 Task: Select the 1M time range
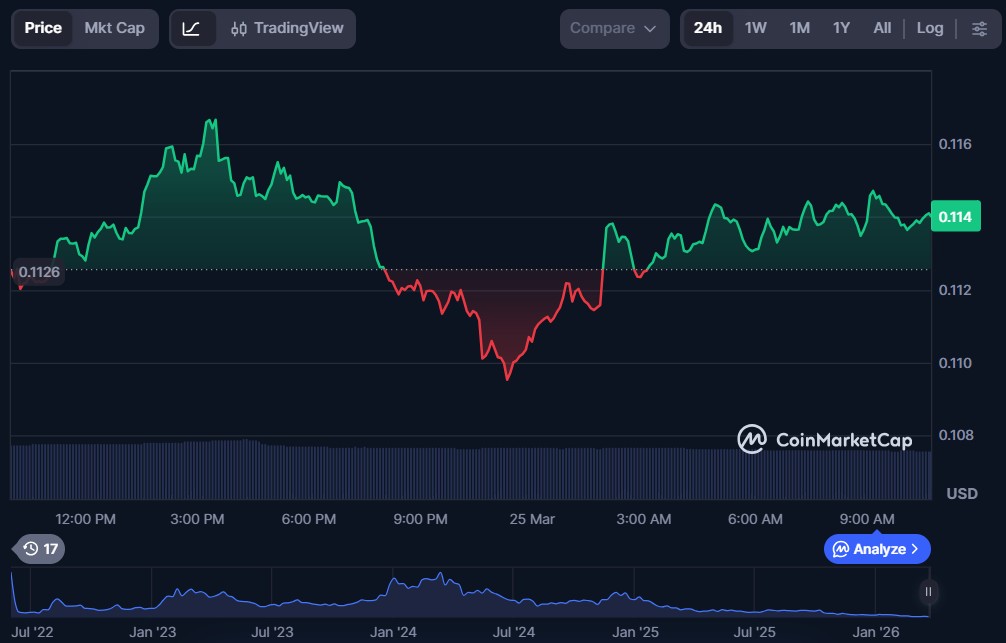(x=799, y=28)
